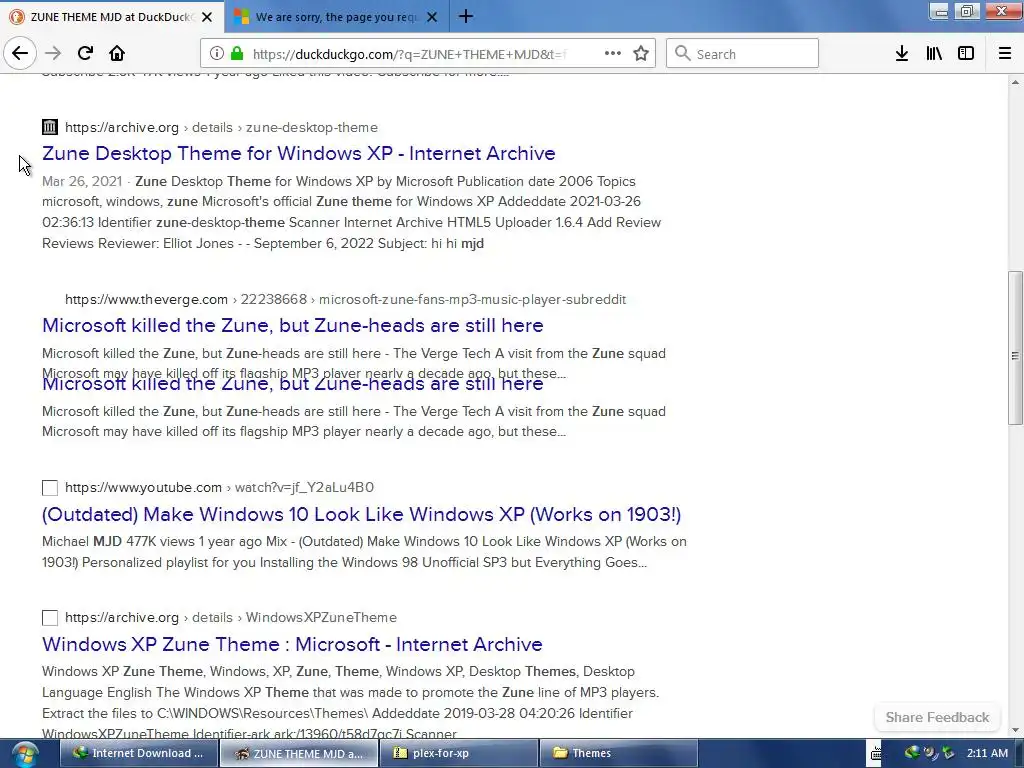This screenshot has height=768, width=1024.
Task: Open a new tab with plus
Action: pyautogui.click(x=466, y=16)
